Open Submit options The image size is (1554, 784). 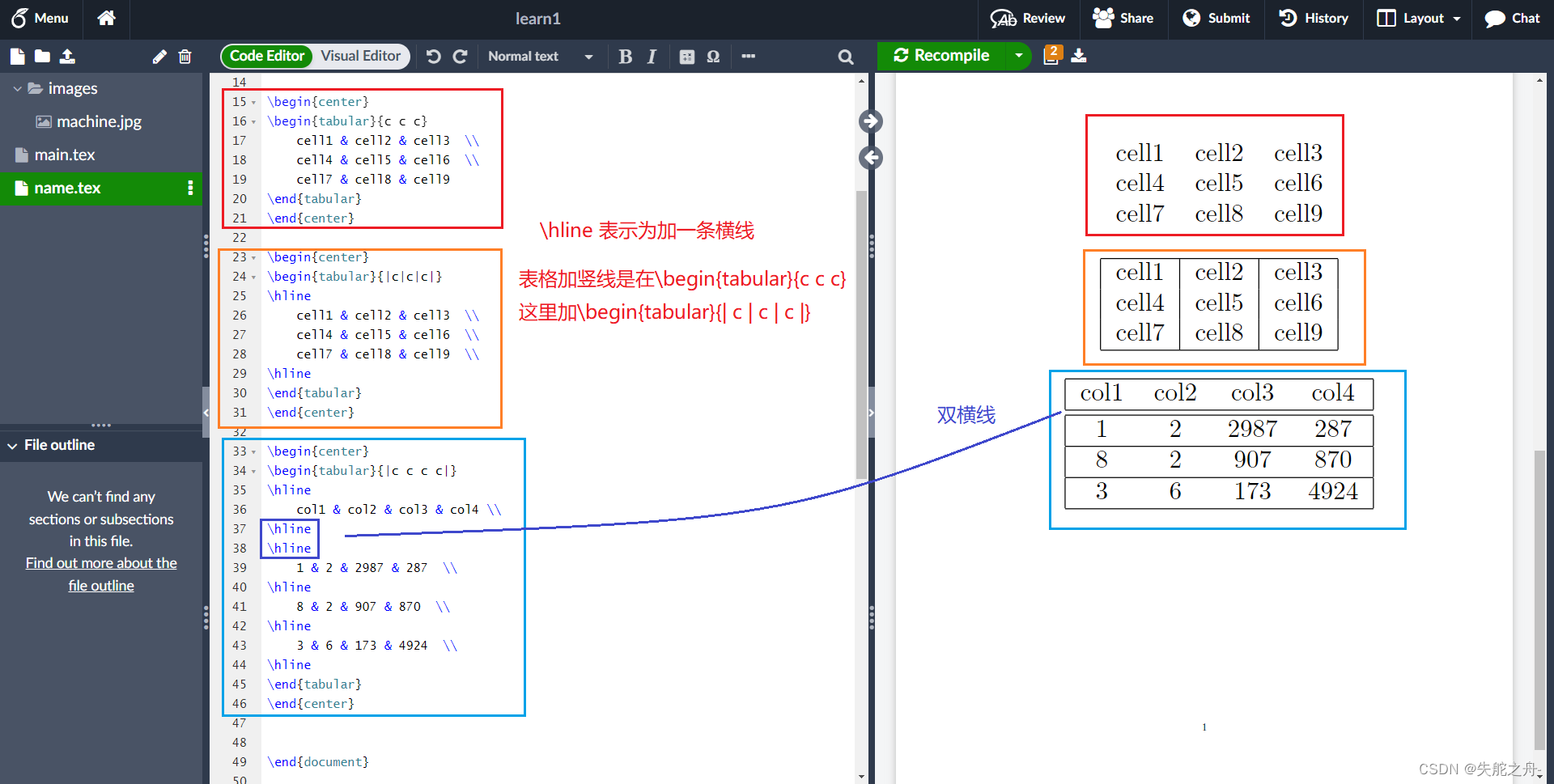point(1216,18)
